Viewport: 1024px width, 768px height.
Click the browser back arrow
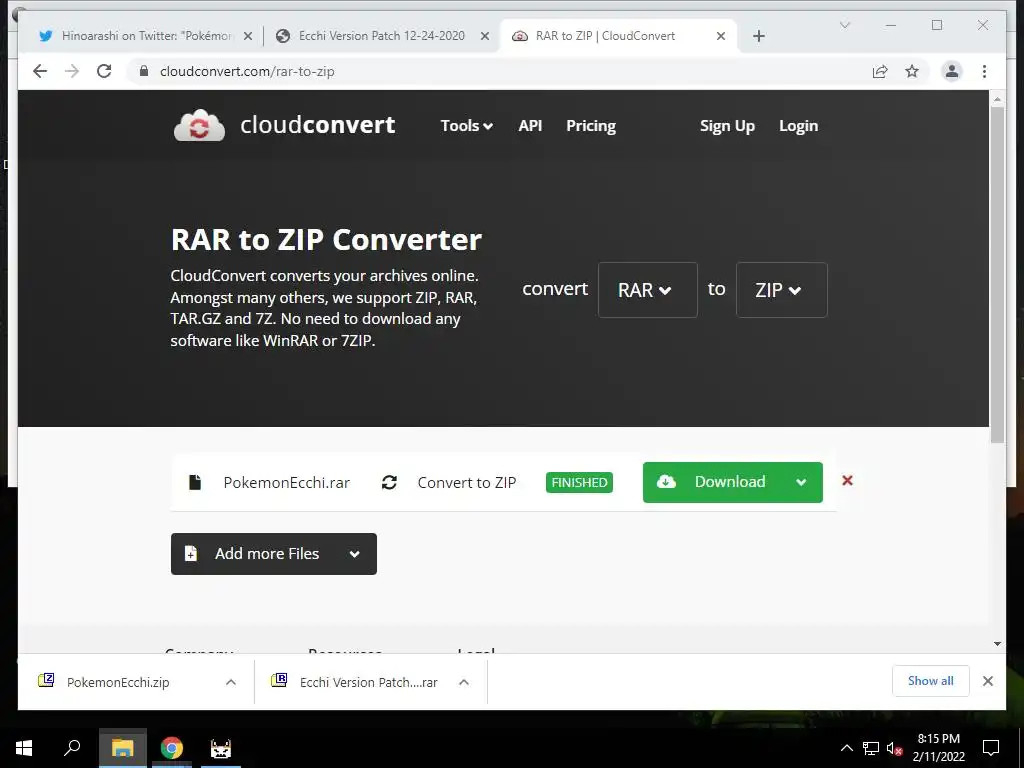(x=40, y=71)
